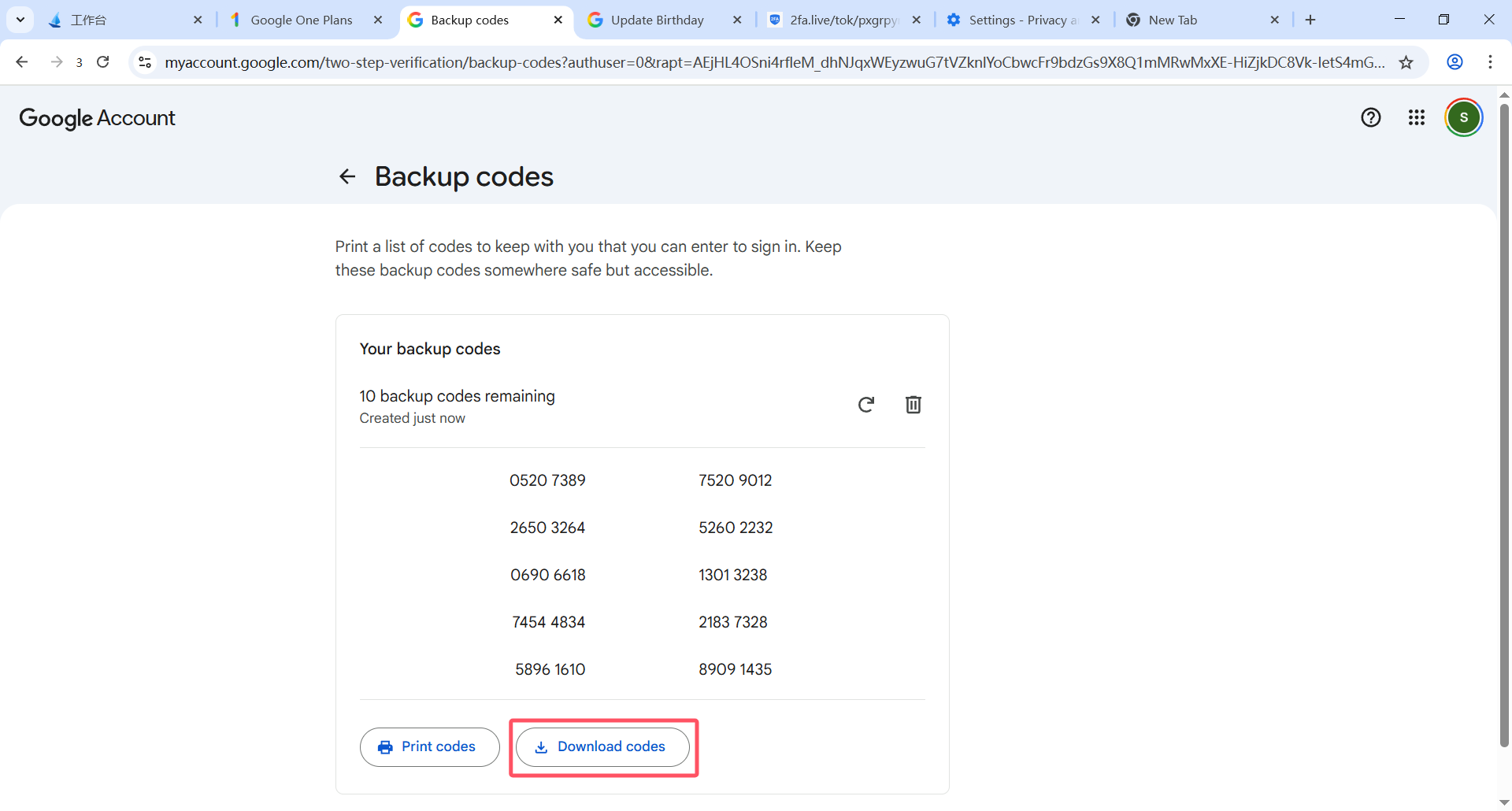Click the account avatar with letter S

coord(1463,117)
